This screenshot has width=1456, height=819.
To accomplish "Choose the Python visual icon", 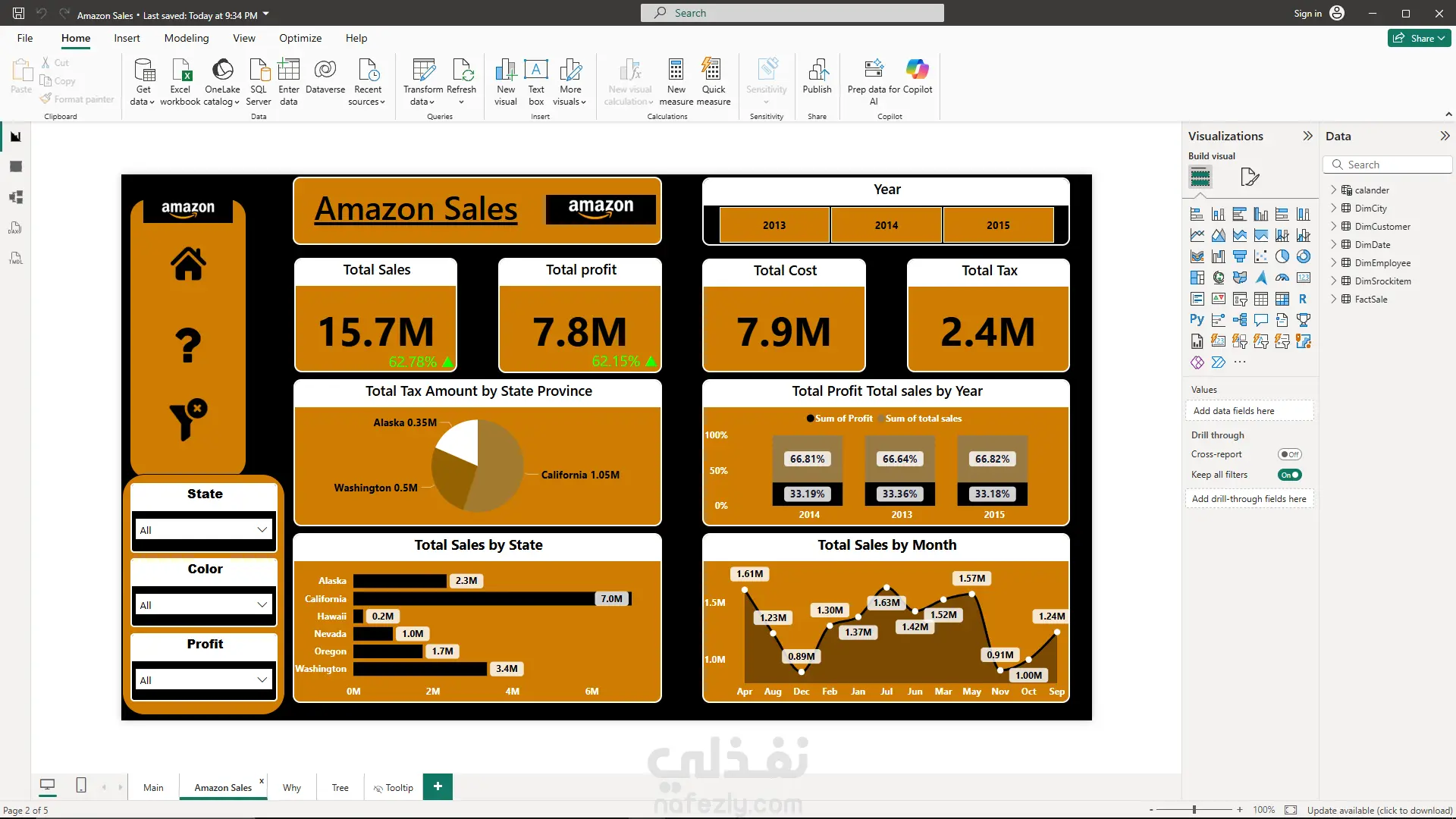I will point(1197,320).
